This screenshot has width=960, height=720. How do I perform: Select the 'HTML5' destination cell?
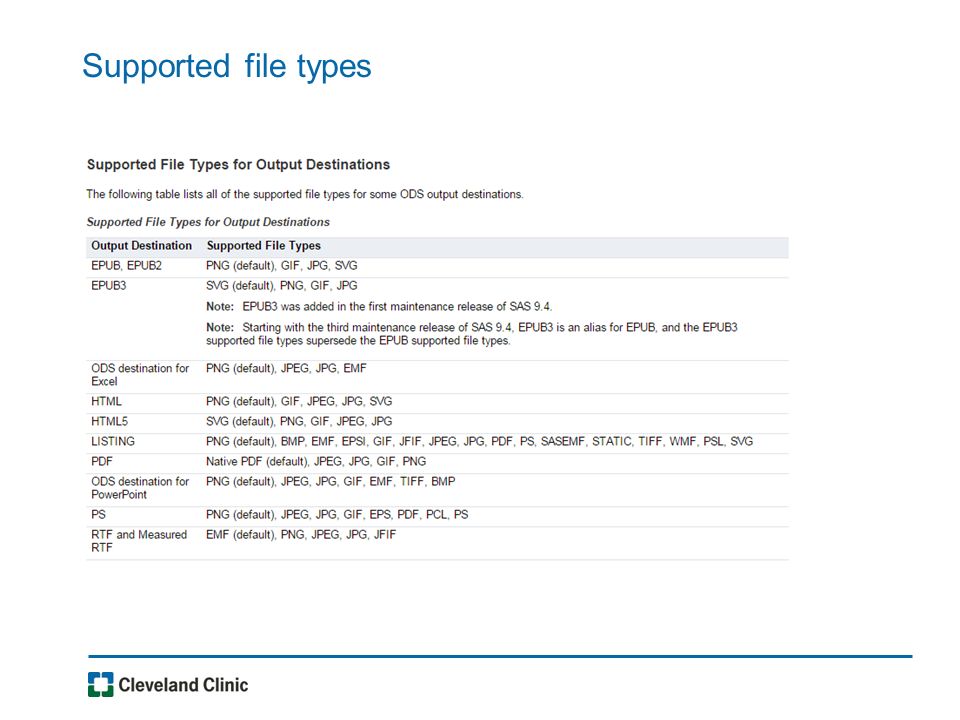pyautogui.click(x=110, y=421)
